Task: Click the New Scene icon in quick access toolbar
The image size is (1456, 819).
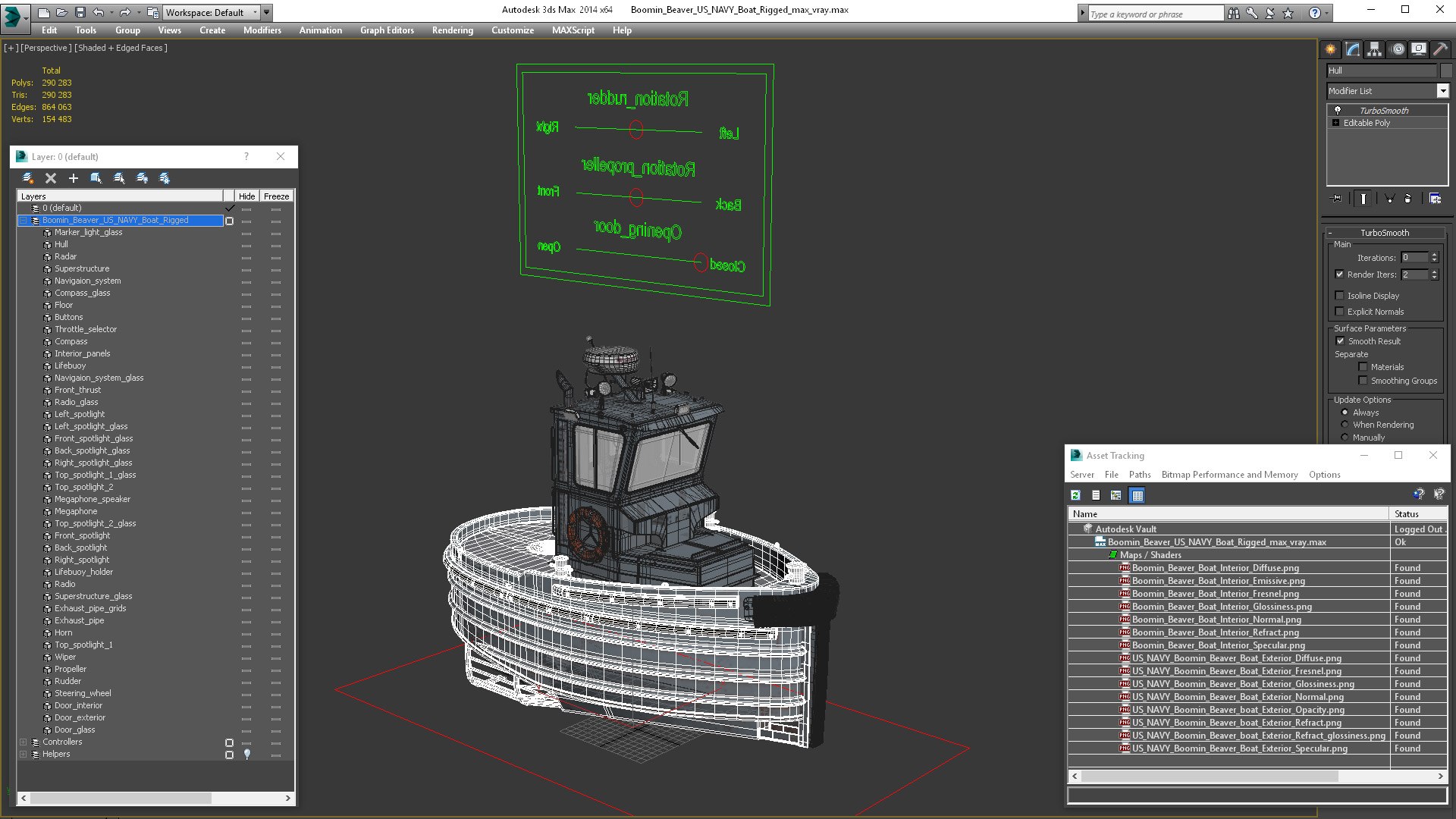Action: point(44,12)
